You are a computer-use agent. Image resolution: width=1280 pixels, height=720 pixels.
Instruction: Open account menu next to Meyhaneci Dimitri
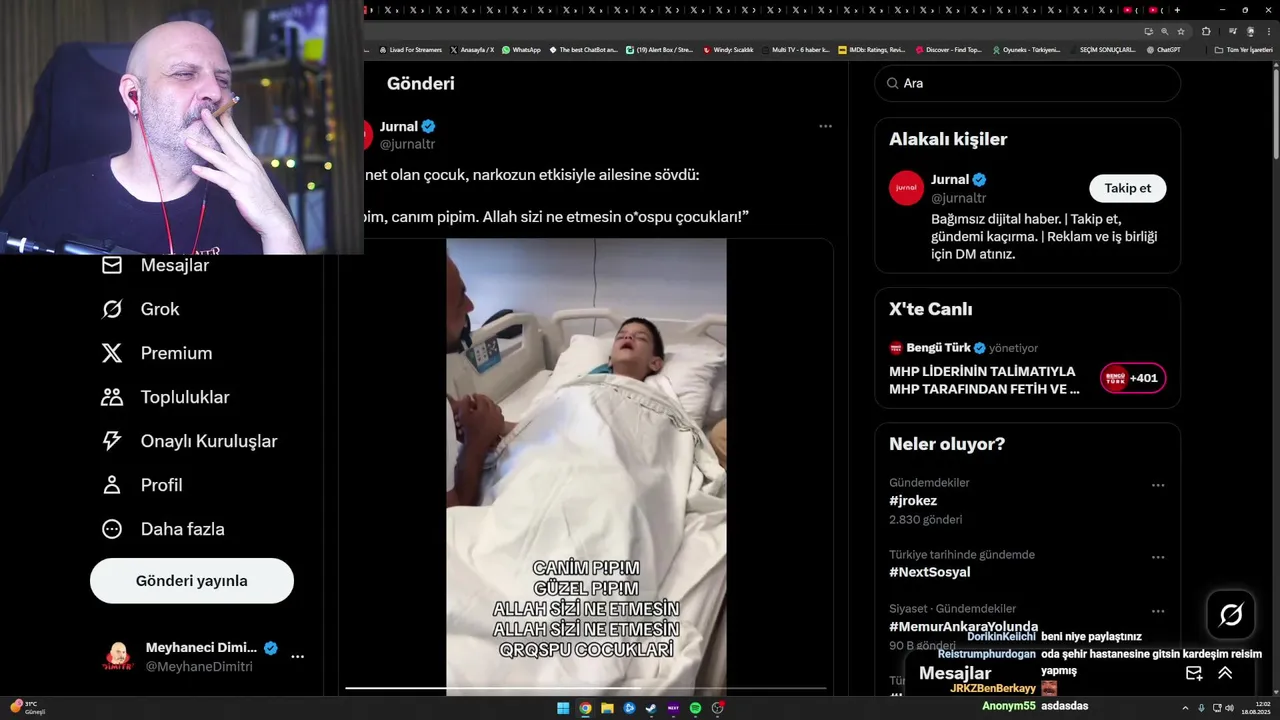[297, 657]
